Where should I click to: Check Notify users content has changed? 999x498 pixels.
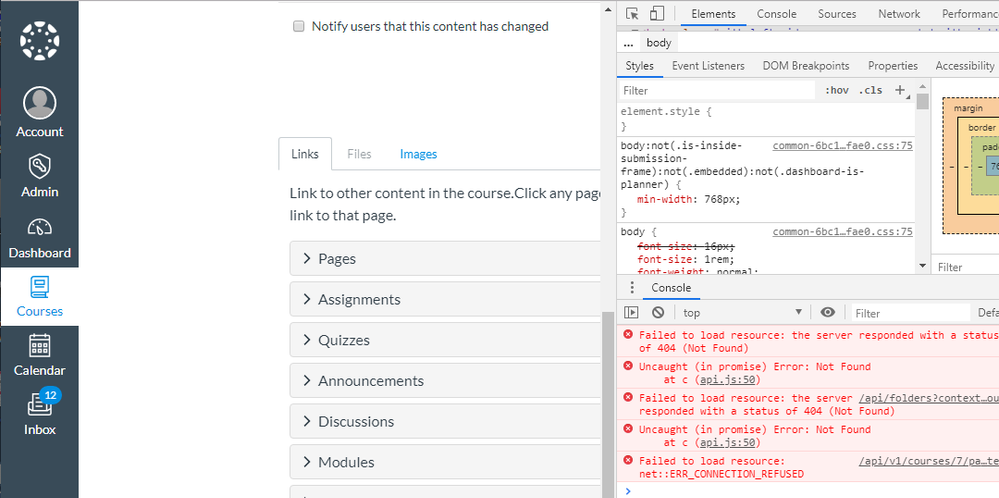299,27
